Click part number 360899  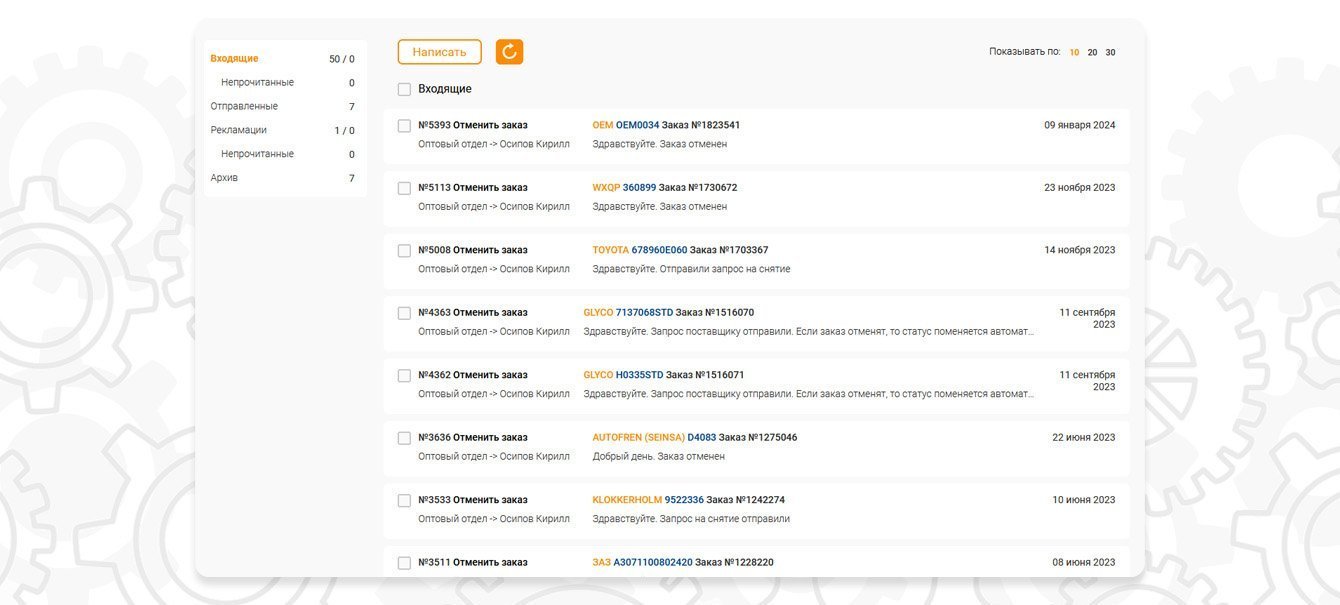click(x=640, y=188)
